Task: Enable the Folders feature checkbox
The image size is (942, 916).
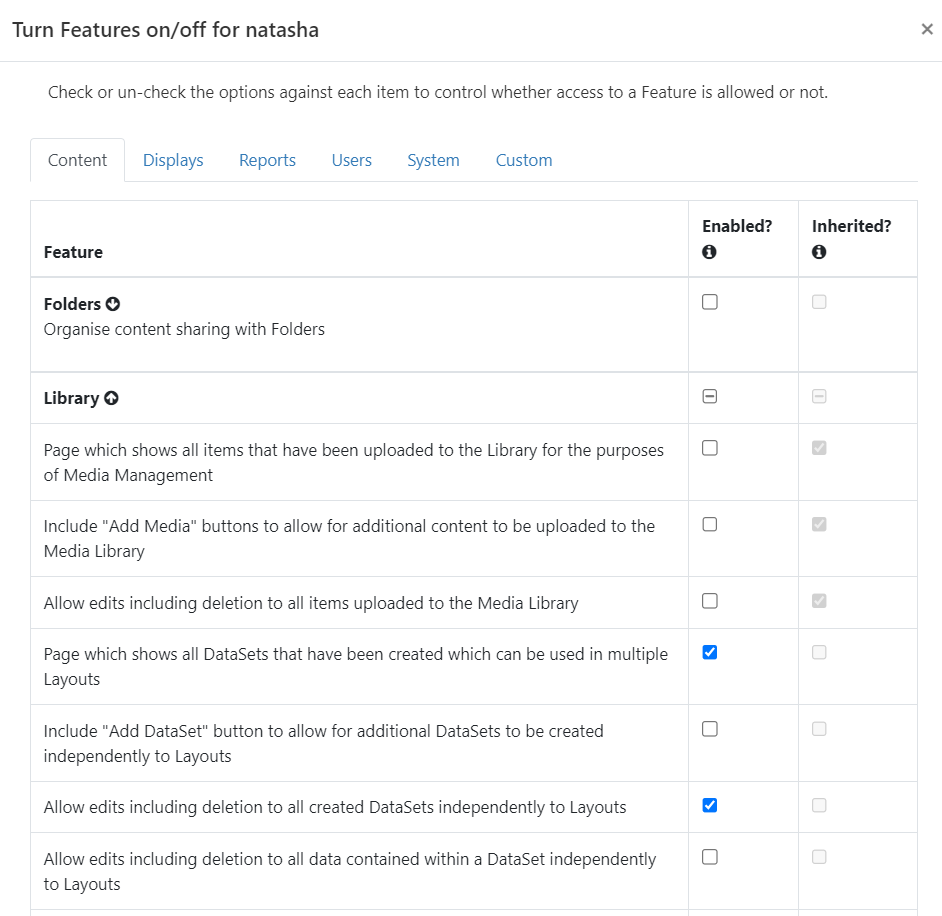Action: (710, 302)
